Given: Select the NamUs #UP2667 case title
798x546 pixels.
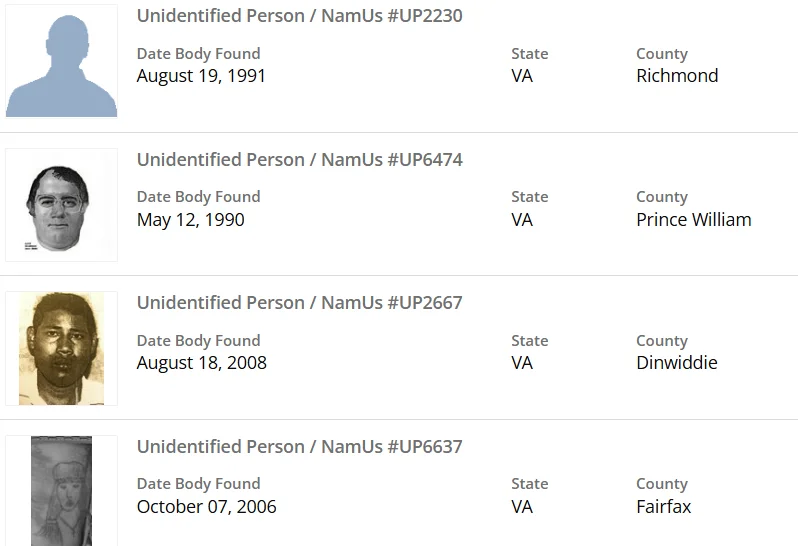Looking at the screenshot, I should coord(299,302).
